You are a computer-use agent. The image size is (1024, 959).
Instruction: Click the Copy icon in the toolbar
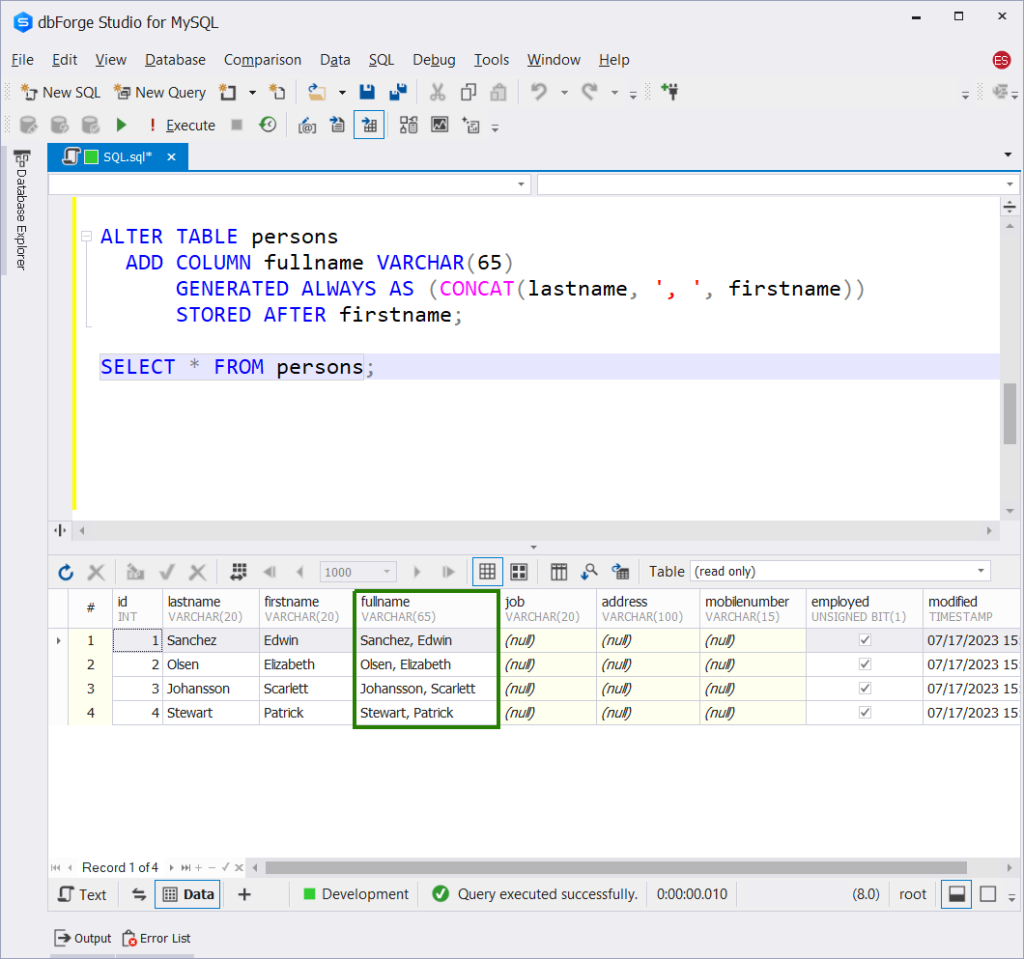(468, 92)
